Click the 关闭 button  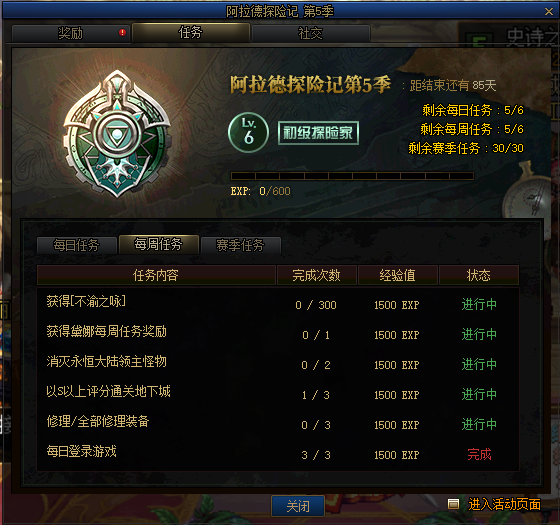[298, 506]
